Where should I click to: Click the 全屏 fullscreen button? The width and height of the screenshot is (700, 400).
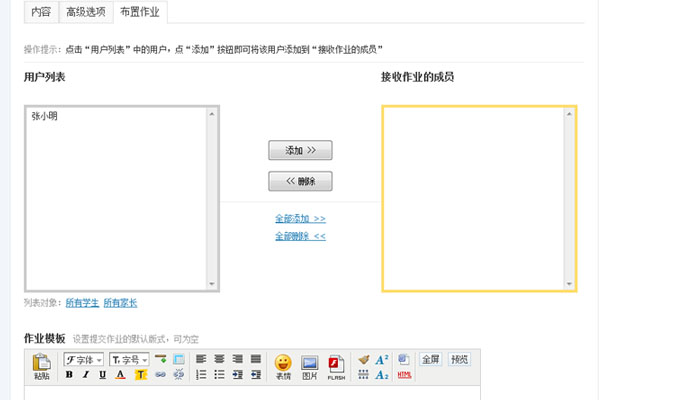coord(429,359)
